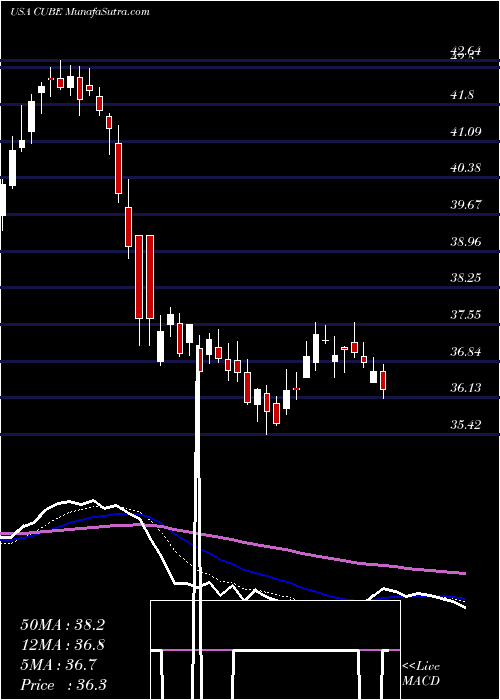
Task: Click the 5MA : 36.7 readout
Action: [x=58, y=665]
